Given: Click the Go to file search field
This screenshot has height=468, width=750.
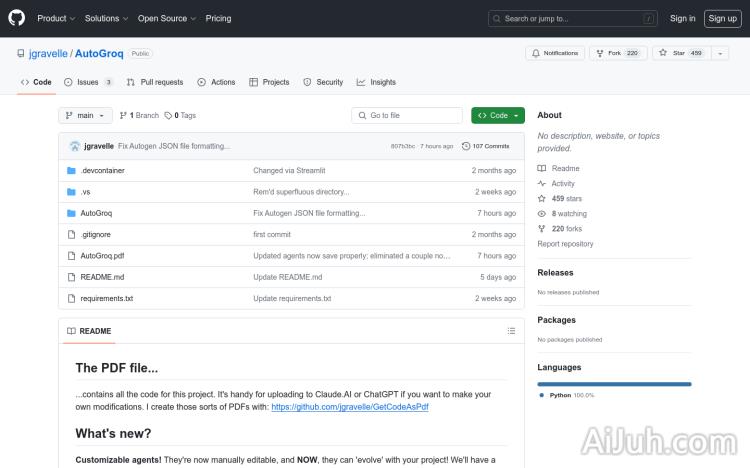Looking at the screenshot, I should click(407, 116).
